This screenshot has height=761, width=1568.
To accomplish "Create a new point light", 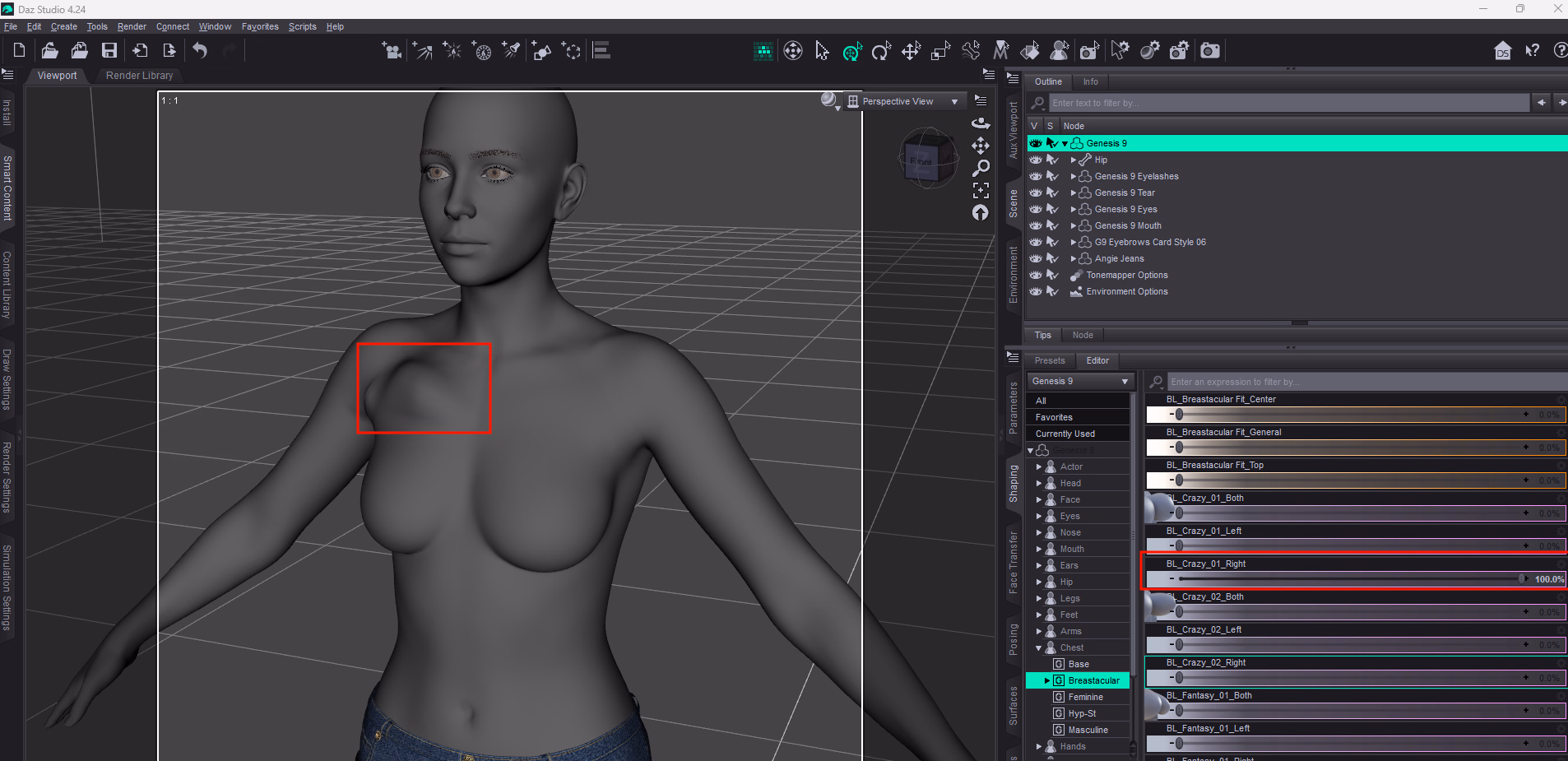I will click(x=452, y=51).
